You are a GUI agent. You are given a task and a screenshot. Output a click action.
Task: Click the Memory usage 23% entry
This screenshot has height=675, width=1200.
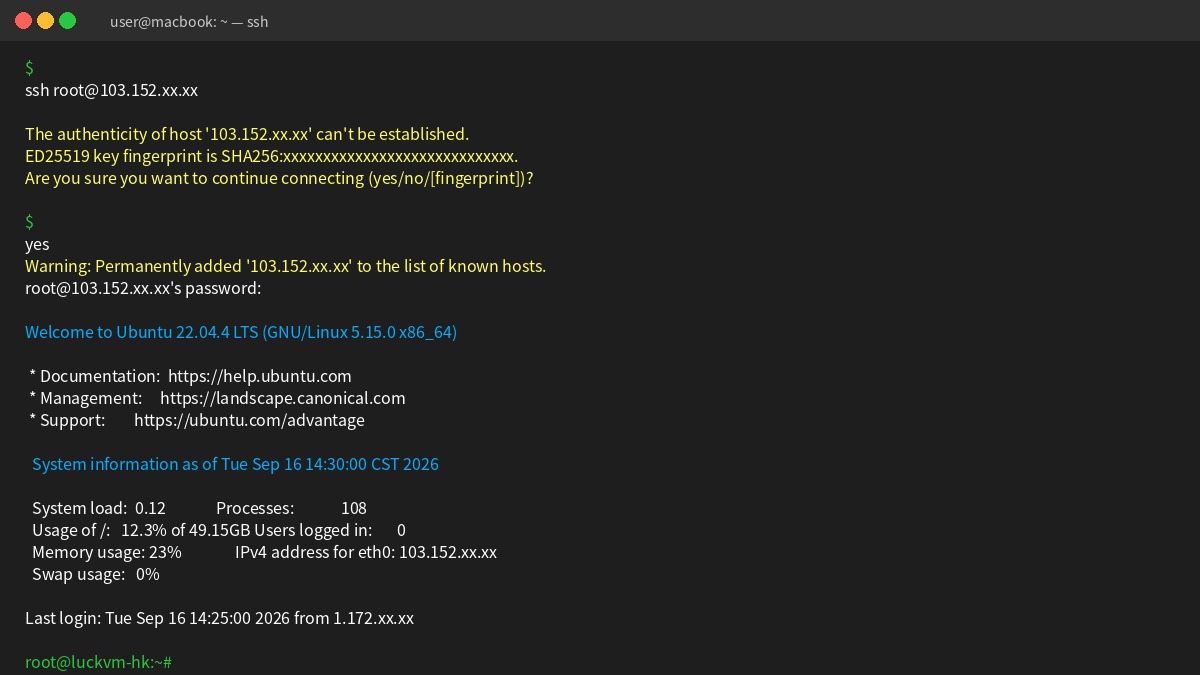point(107,552)
